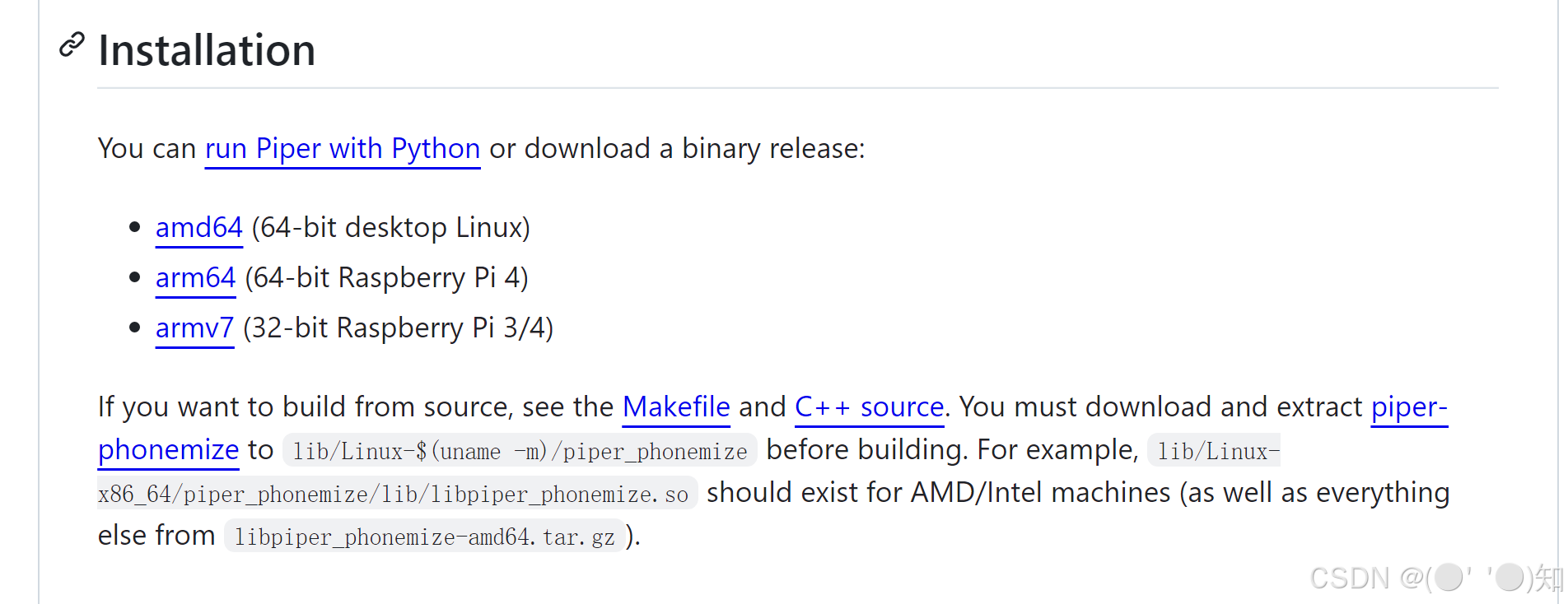Click the 32-bit Raspberry Pi 3/4 description
Viewport: 1568px width, 604px height.
click(399, 328)
